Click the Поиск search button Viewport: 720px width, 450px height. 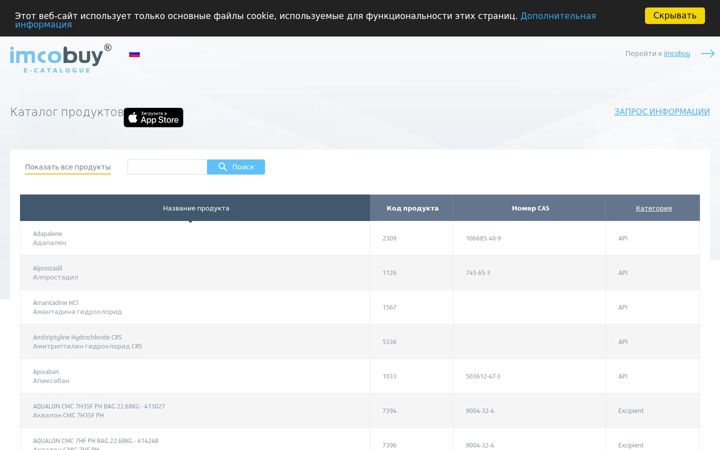click(236, 167)
